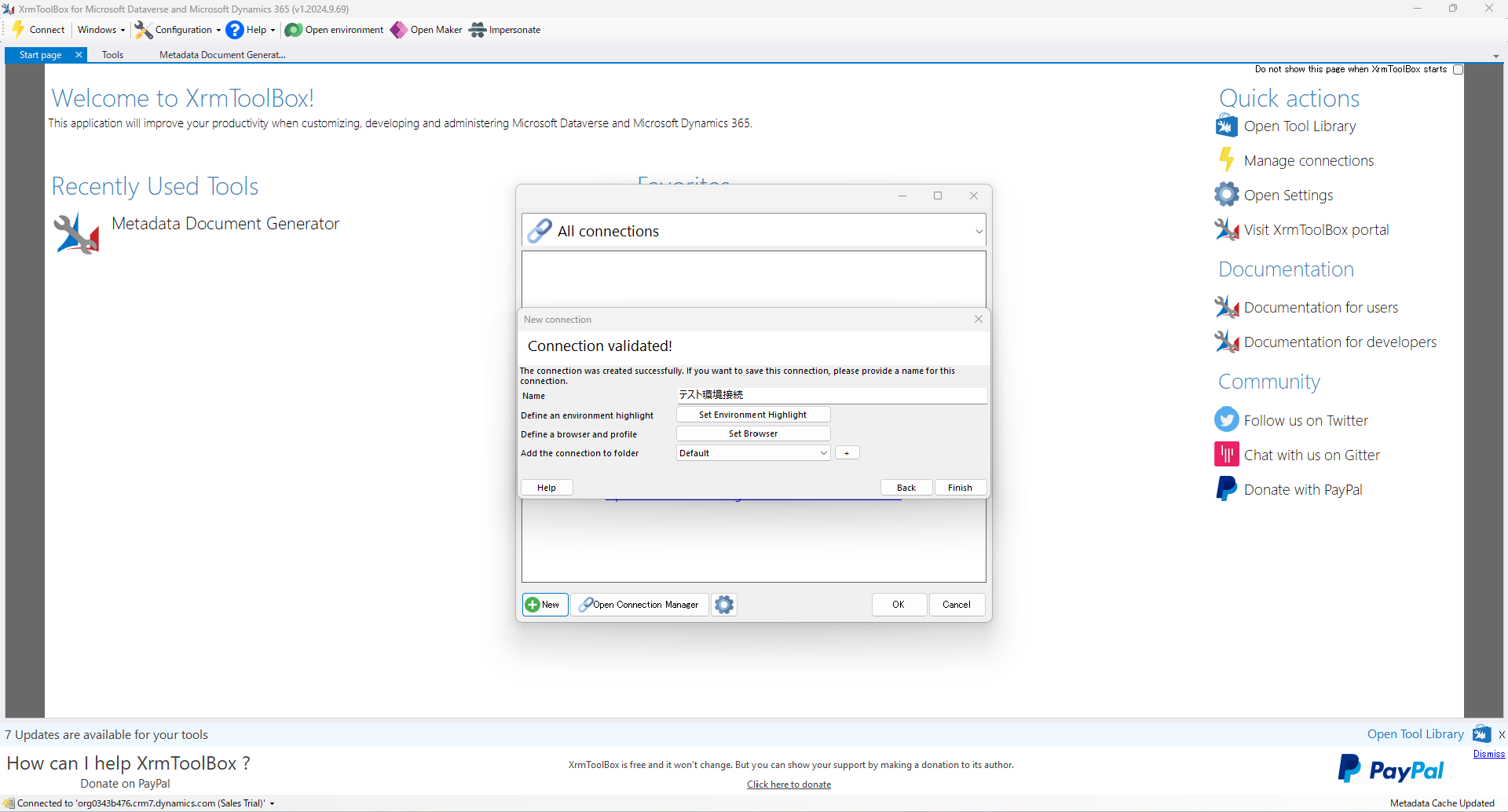This screenshot has width=1508, height=812.
Task: Click the Help question mark icon
Action: point(235,30)
